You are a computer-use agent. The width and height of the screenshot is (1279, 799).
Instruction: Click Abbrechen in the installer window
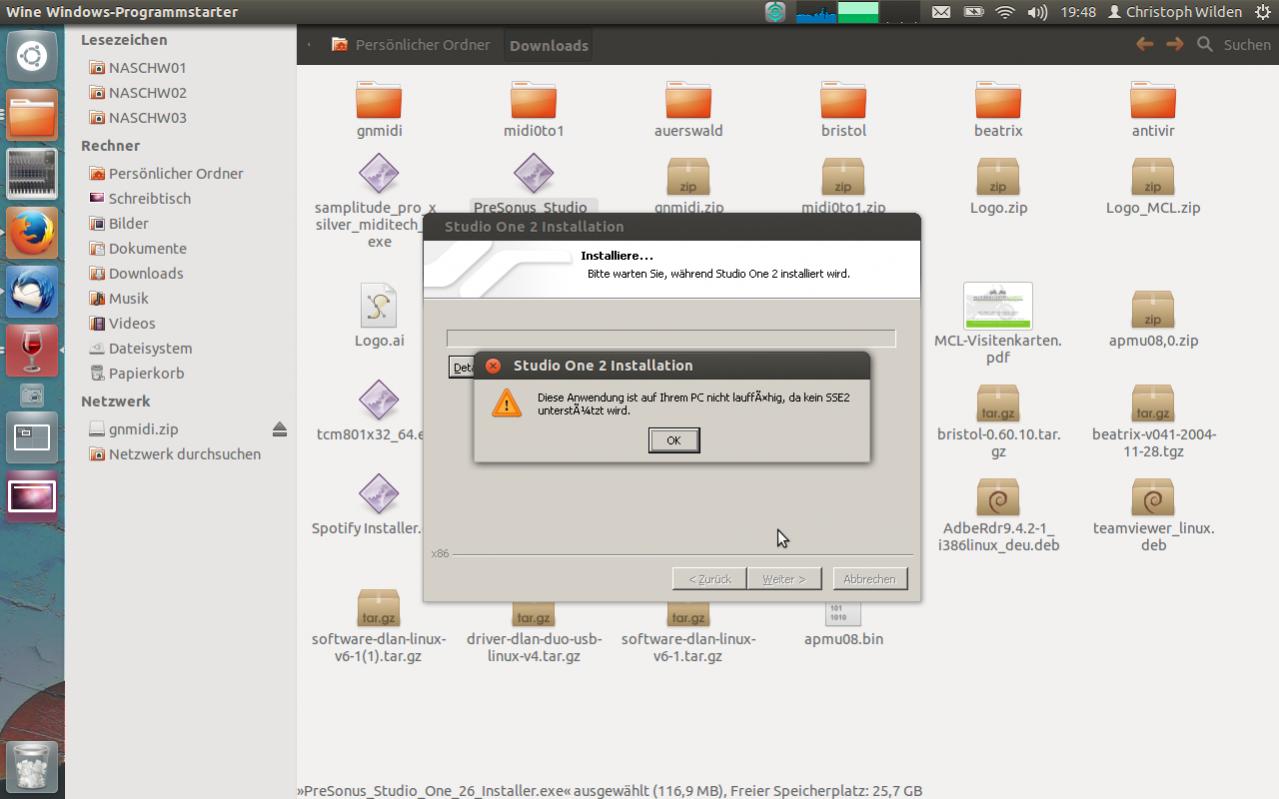click(x=869, y=579)
